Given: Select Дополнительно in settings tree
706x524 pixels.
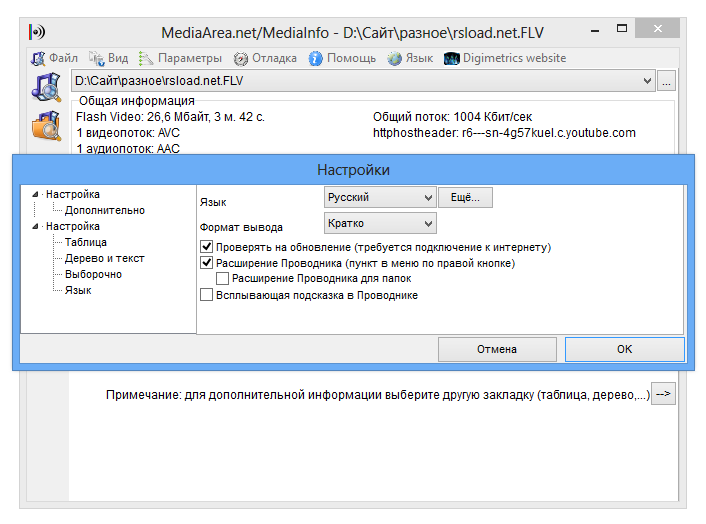Looking at the screenshot, I should coord(104,210).
